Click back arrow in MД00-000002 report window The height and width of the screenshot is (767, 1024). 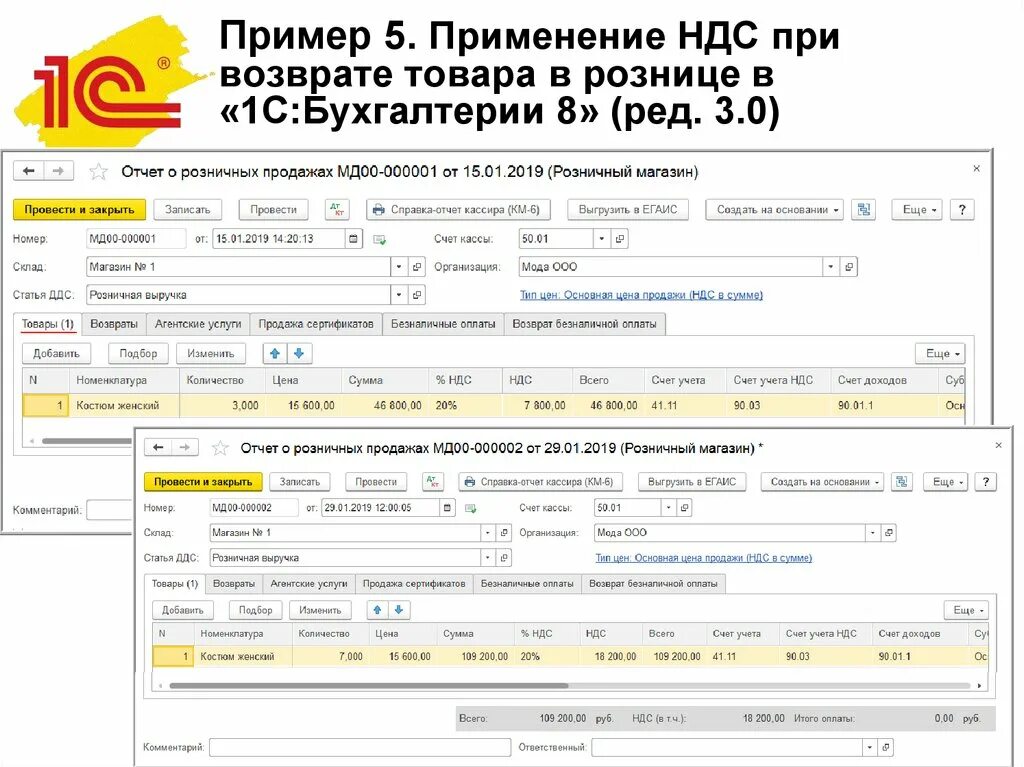[x=158, y=447]
